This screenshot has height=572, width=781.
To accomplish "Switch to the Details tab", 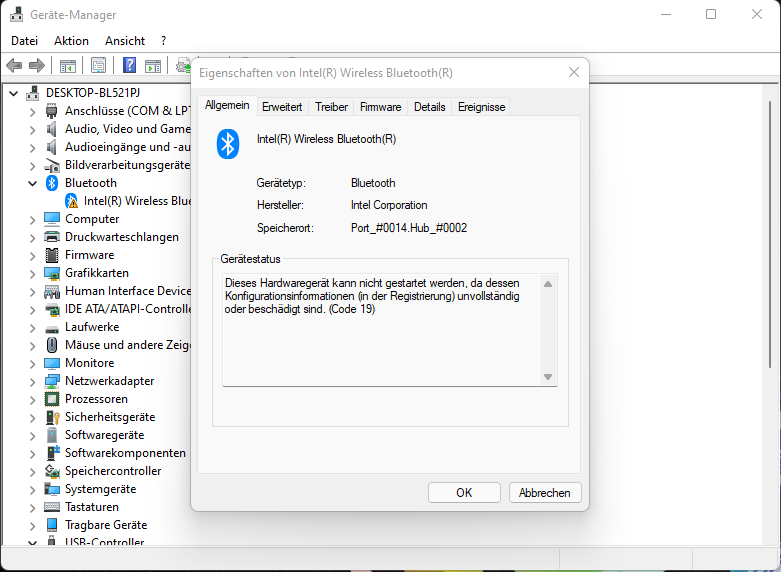I will pos(429,107).
